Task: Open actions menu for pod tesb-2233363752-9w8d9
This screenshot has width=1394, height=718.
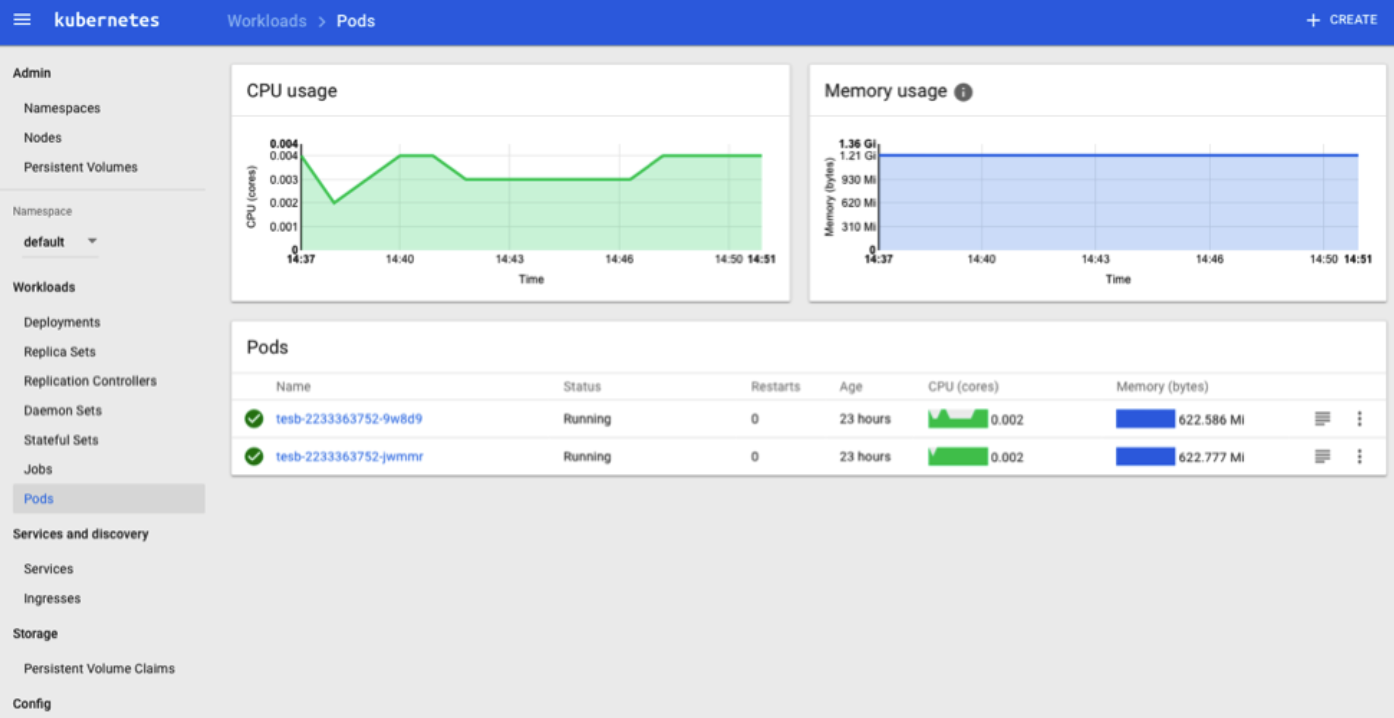Action: (1359, 419)
